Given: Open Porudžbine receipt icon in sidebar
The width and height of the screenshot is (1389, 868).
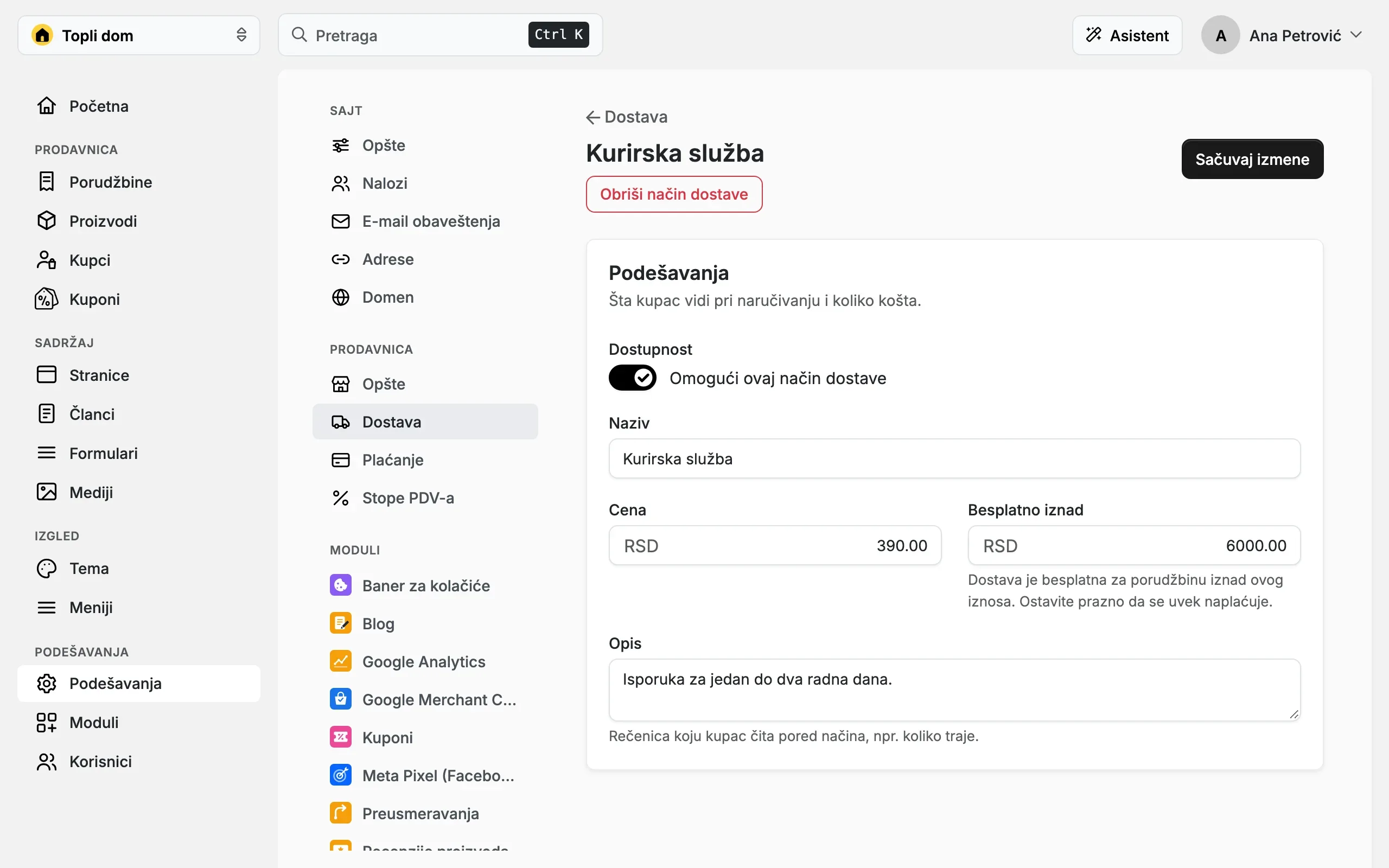Looking at the screenshot, I should [x=47, y=181].
